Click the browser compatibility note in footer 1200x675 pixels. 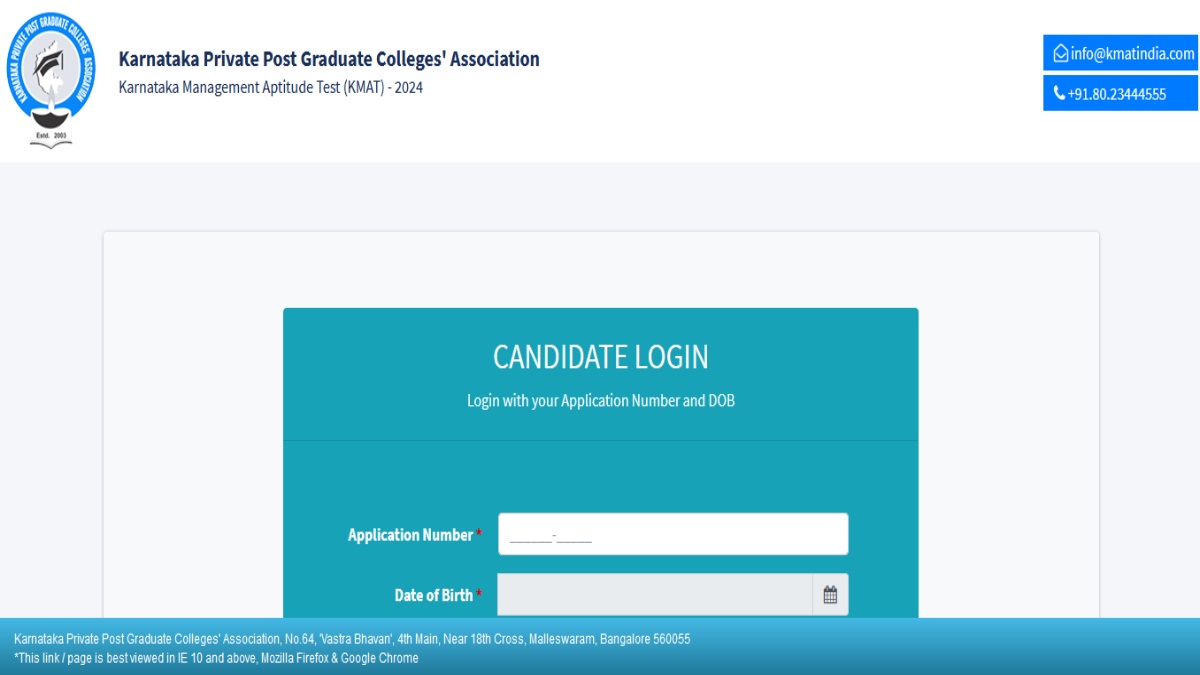point(216,658)
